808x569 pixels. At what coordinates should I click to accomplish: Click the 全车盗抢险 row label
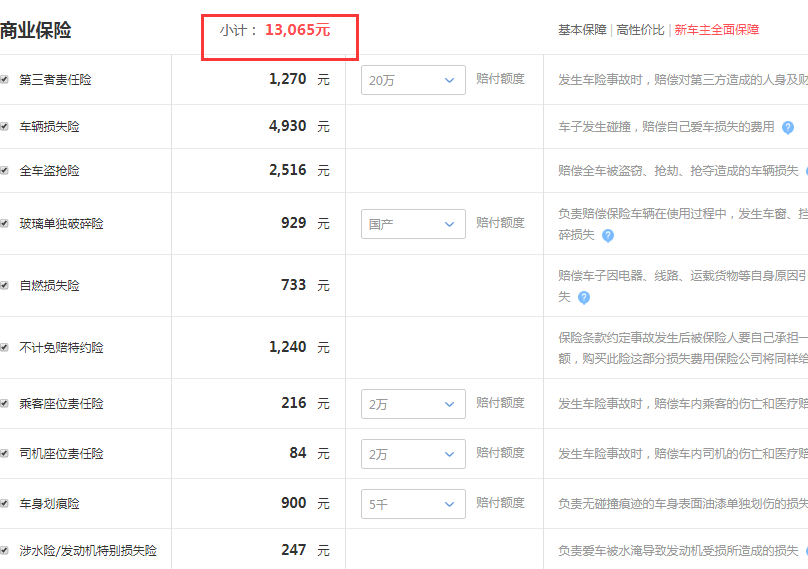point(49,171)
